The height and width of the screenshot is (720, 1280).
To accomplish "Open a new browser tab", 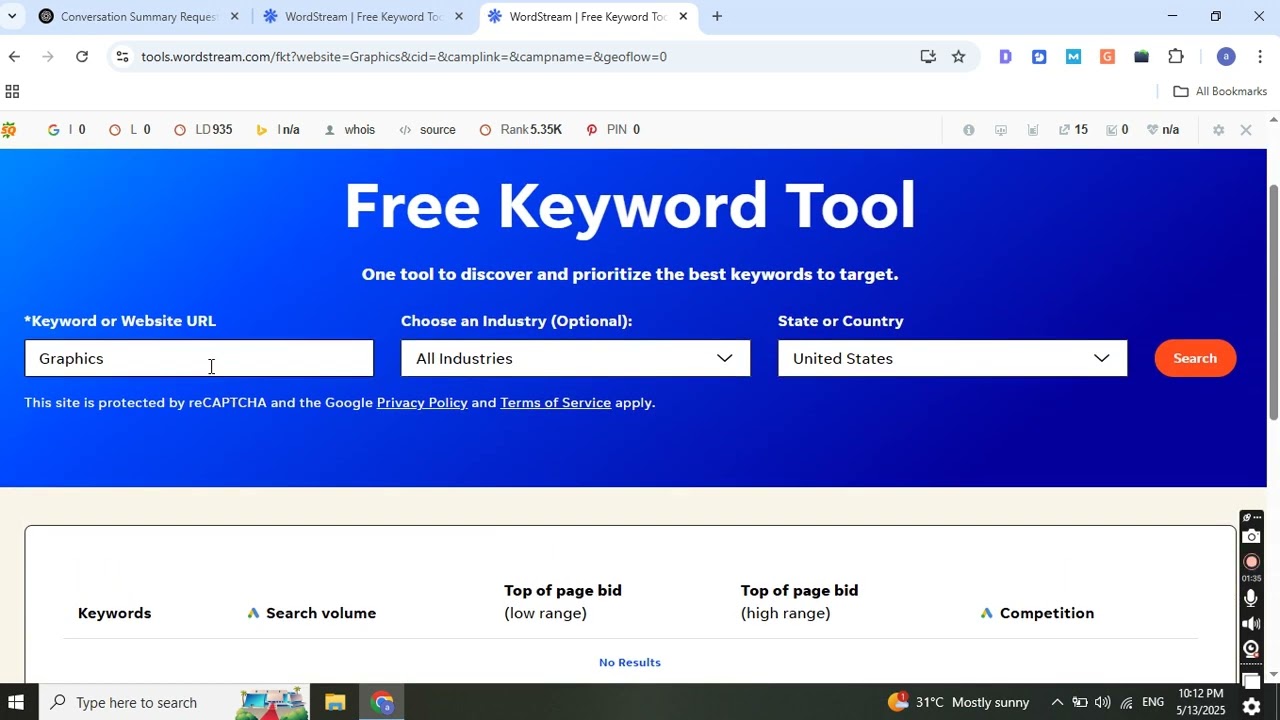I will [x=717, y=17].
